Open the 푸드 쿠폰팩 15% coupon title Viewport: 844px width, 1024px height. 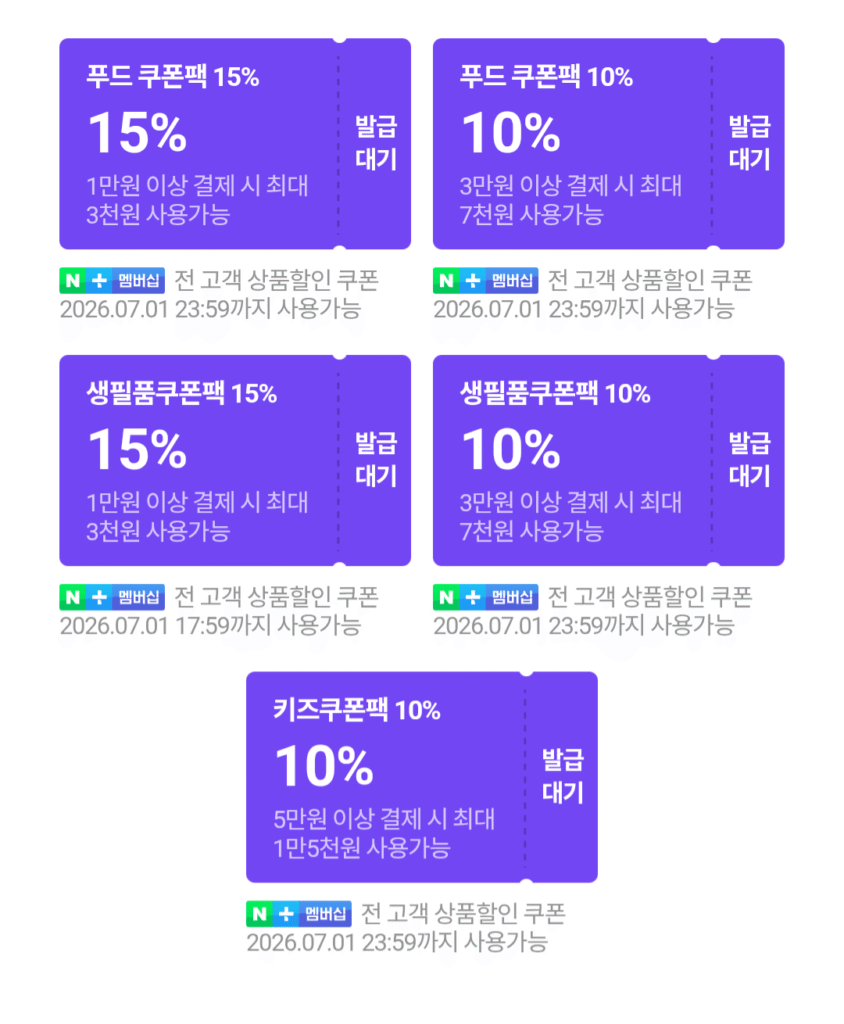click(x=173, y=76)
